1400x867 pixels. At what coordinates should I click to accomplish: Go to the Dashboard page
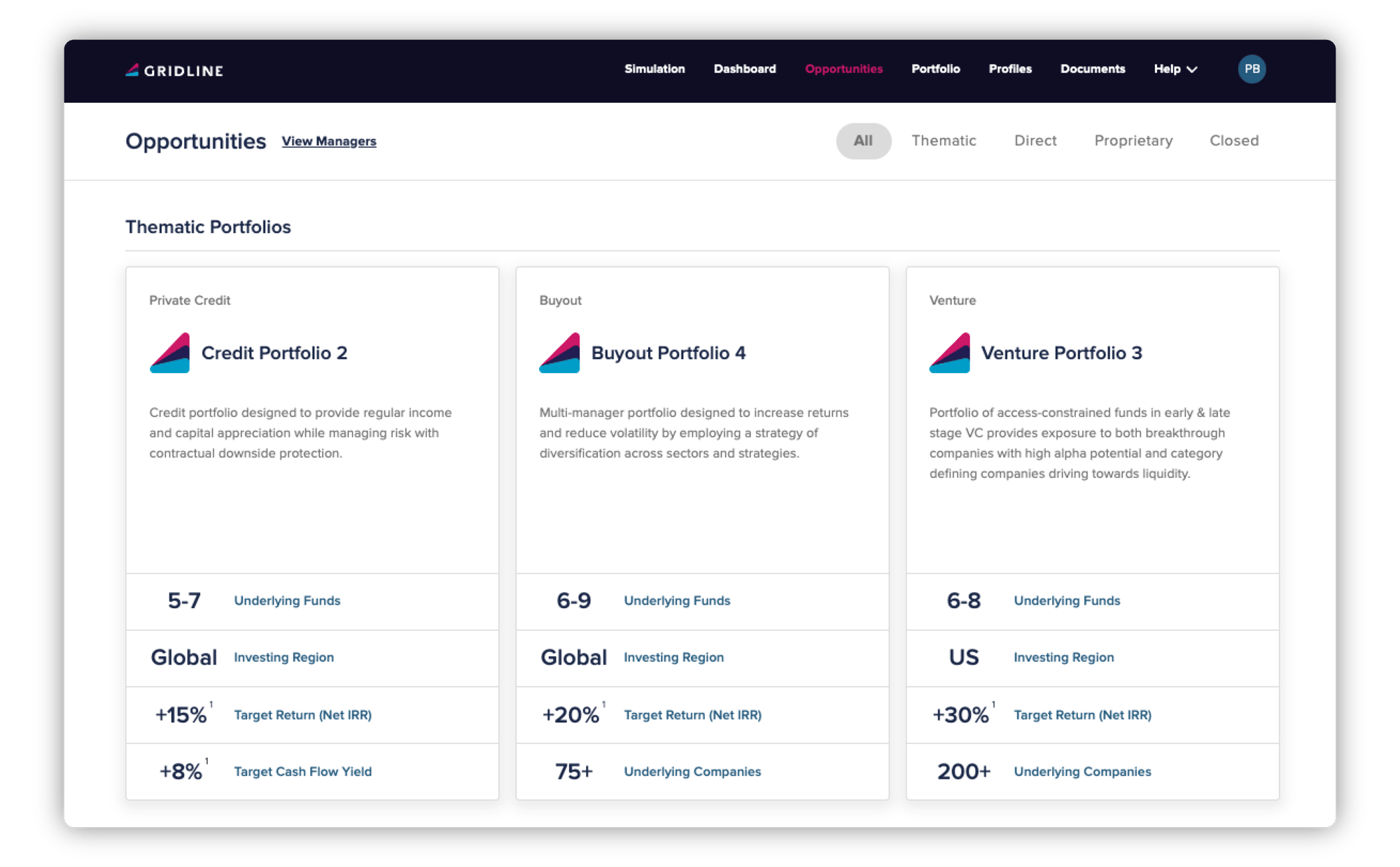click(x=744, y=69)
